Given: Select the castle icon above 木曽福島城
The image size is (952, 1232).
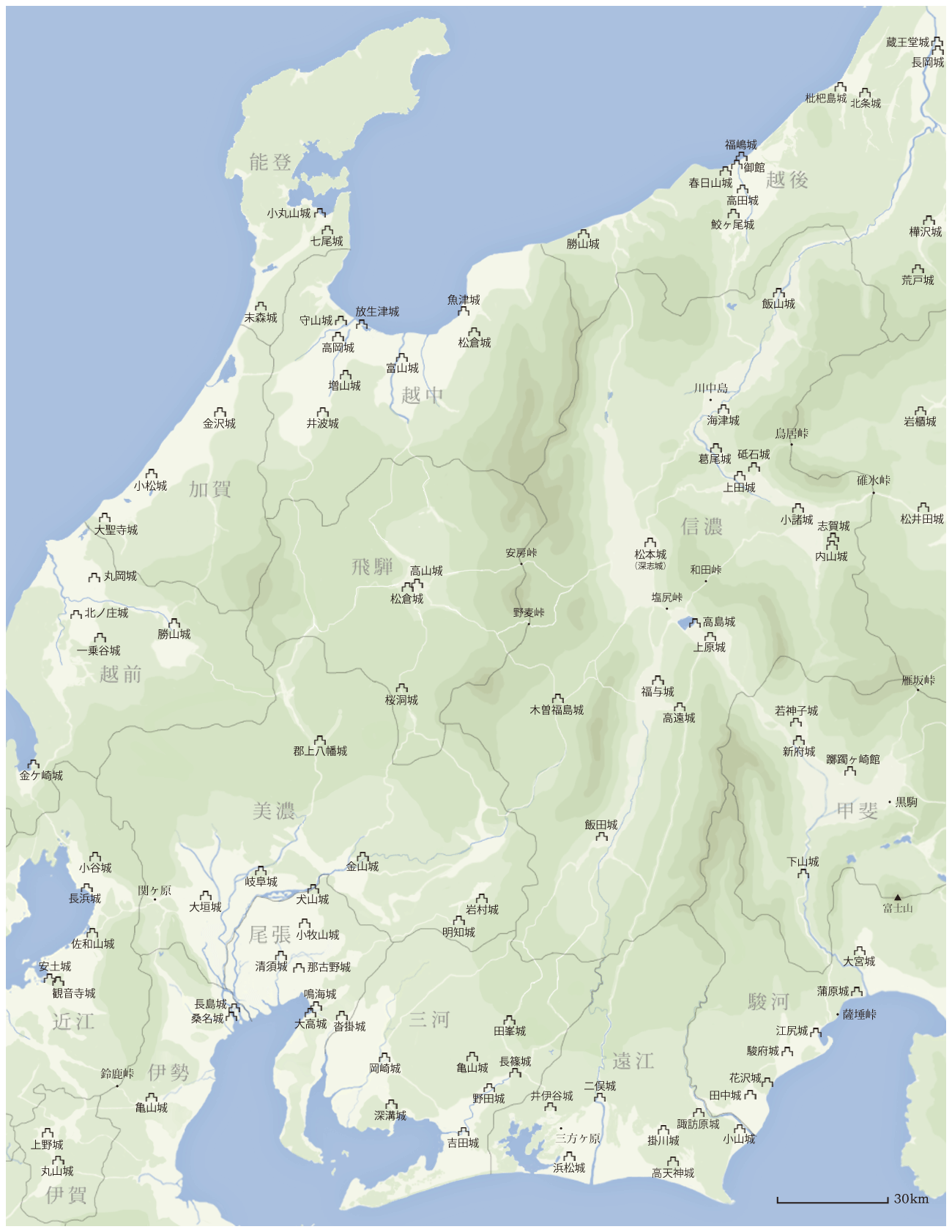Looking at the screenshot, I should (557, 699).
